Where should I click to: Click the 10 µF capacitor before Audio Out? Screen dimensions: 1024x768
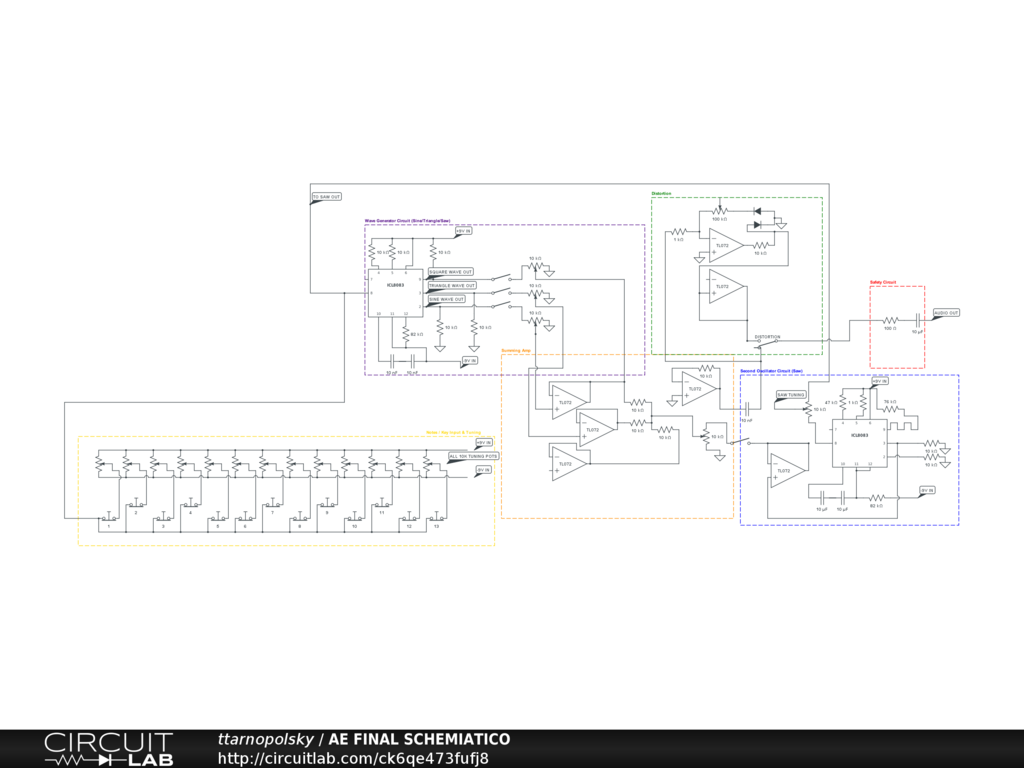916,319
